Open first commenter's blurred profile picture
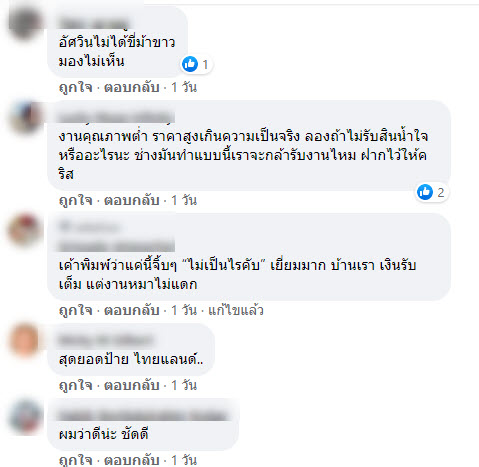The image size is (479, 467). tap(25, 23)
